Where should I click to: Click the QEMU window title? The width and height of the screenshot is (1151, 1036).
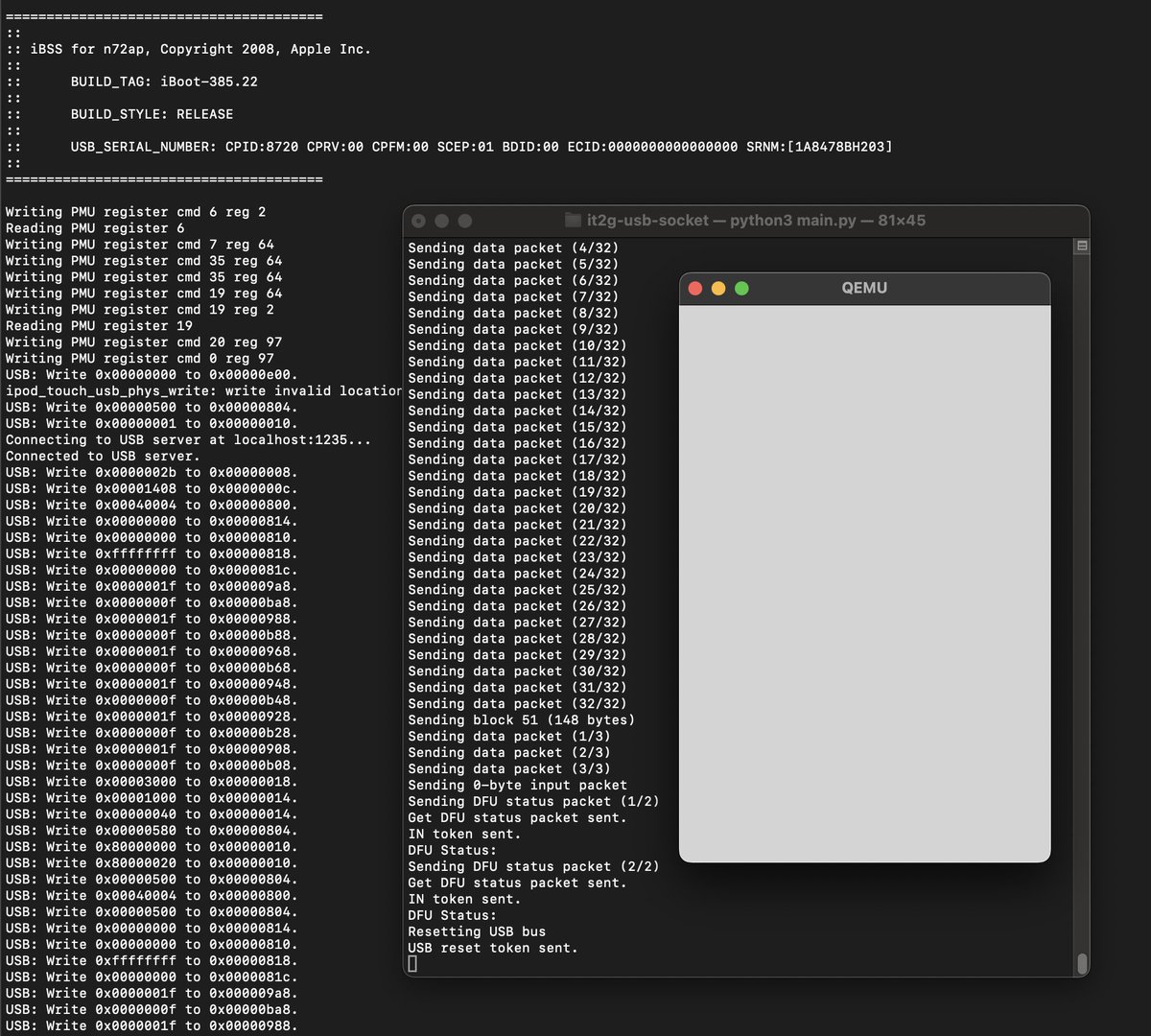point(864,288)
